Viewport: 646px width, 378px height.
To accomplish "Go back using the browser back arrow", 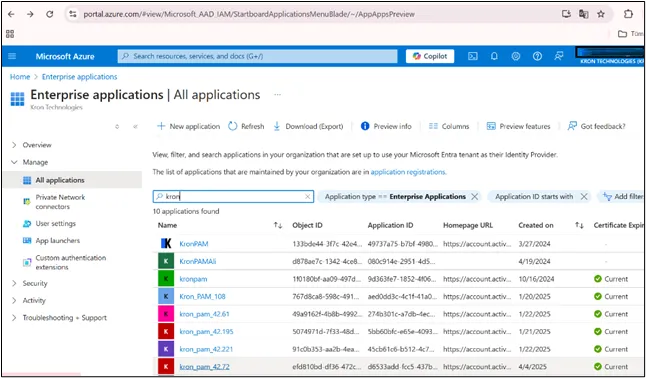I will tap(11, 14).
